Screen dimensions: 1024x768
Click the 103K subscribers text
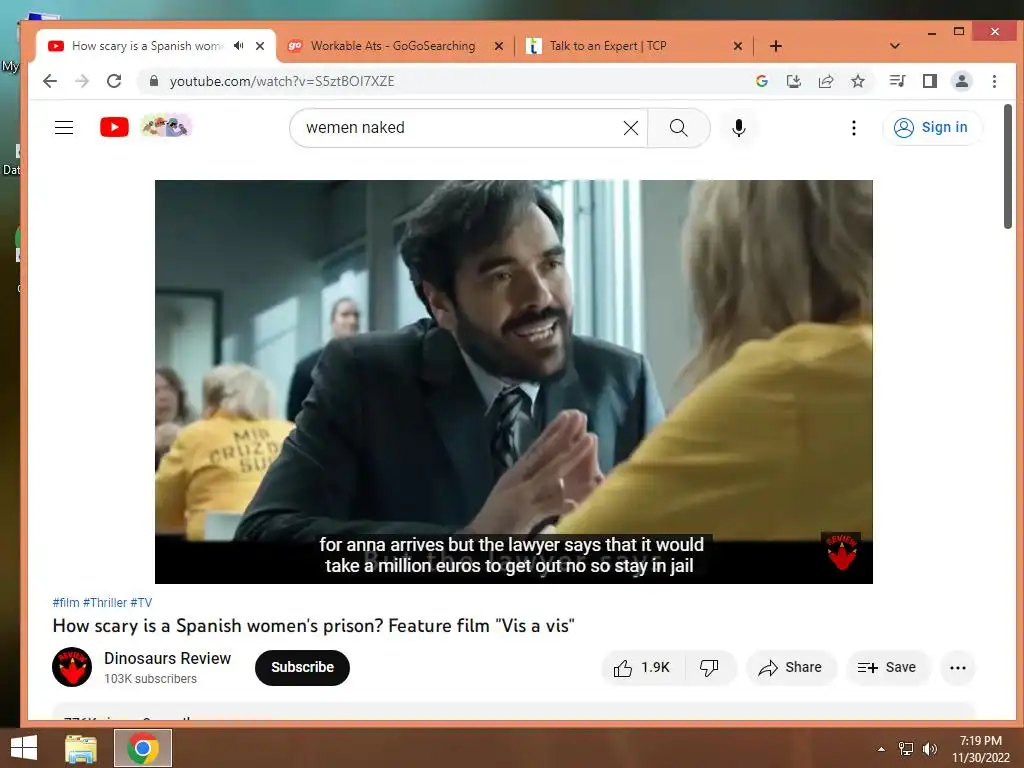(150, 679)
